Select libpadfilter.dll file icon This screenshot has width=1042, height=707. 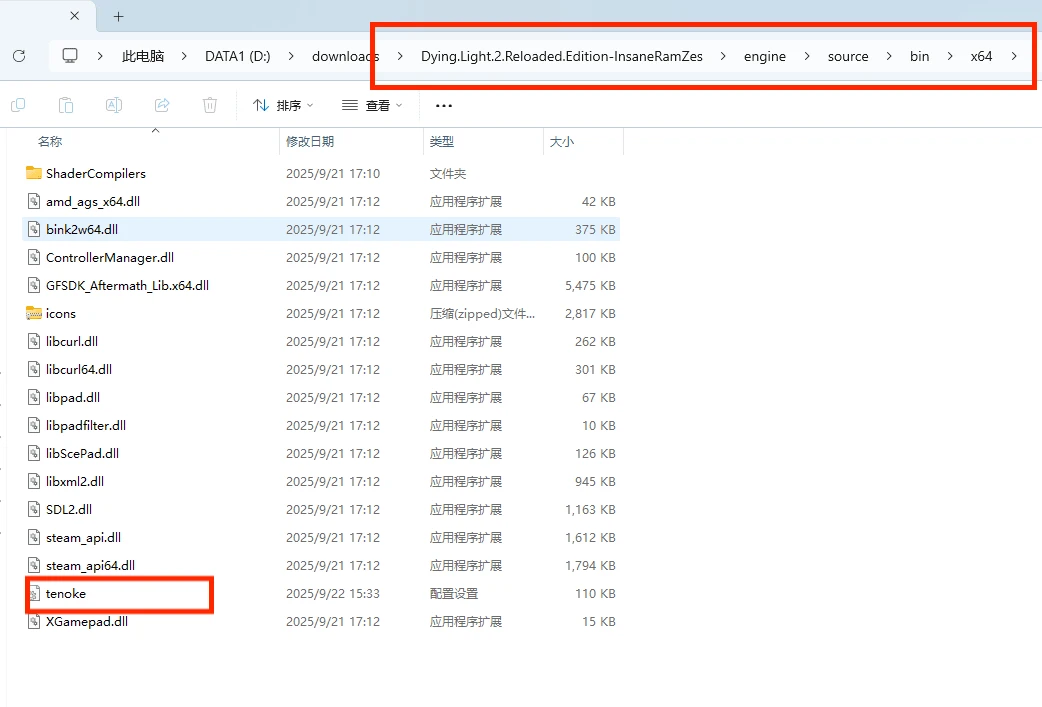tap(34, 425)
